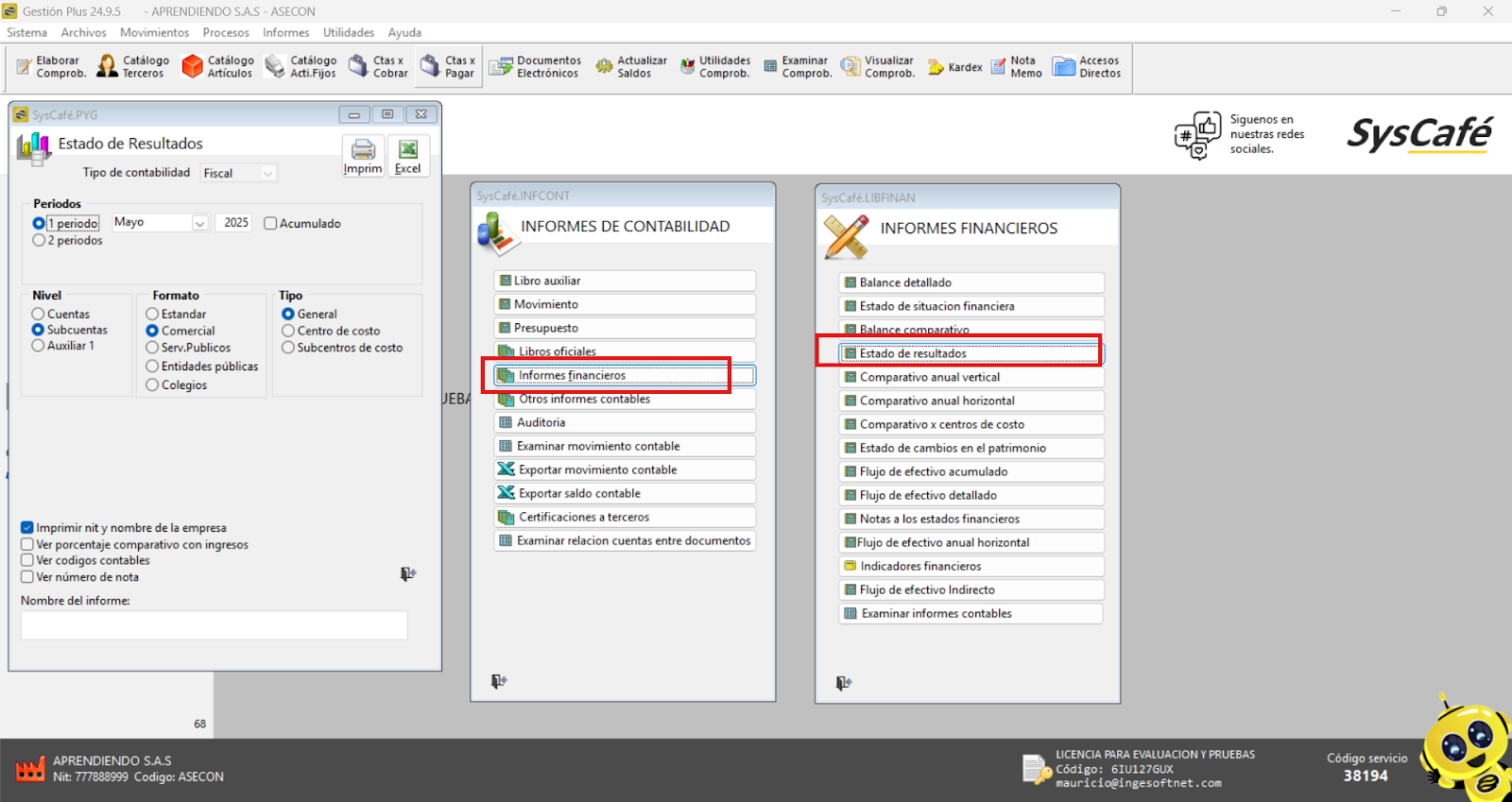Expand the Mayo month dropdown
This screenshot has height=802, width=1512.
click(x=199, y=223)
